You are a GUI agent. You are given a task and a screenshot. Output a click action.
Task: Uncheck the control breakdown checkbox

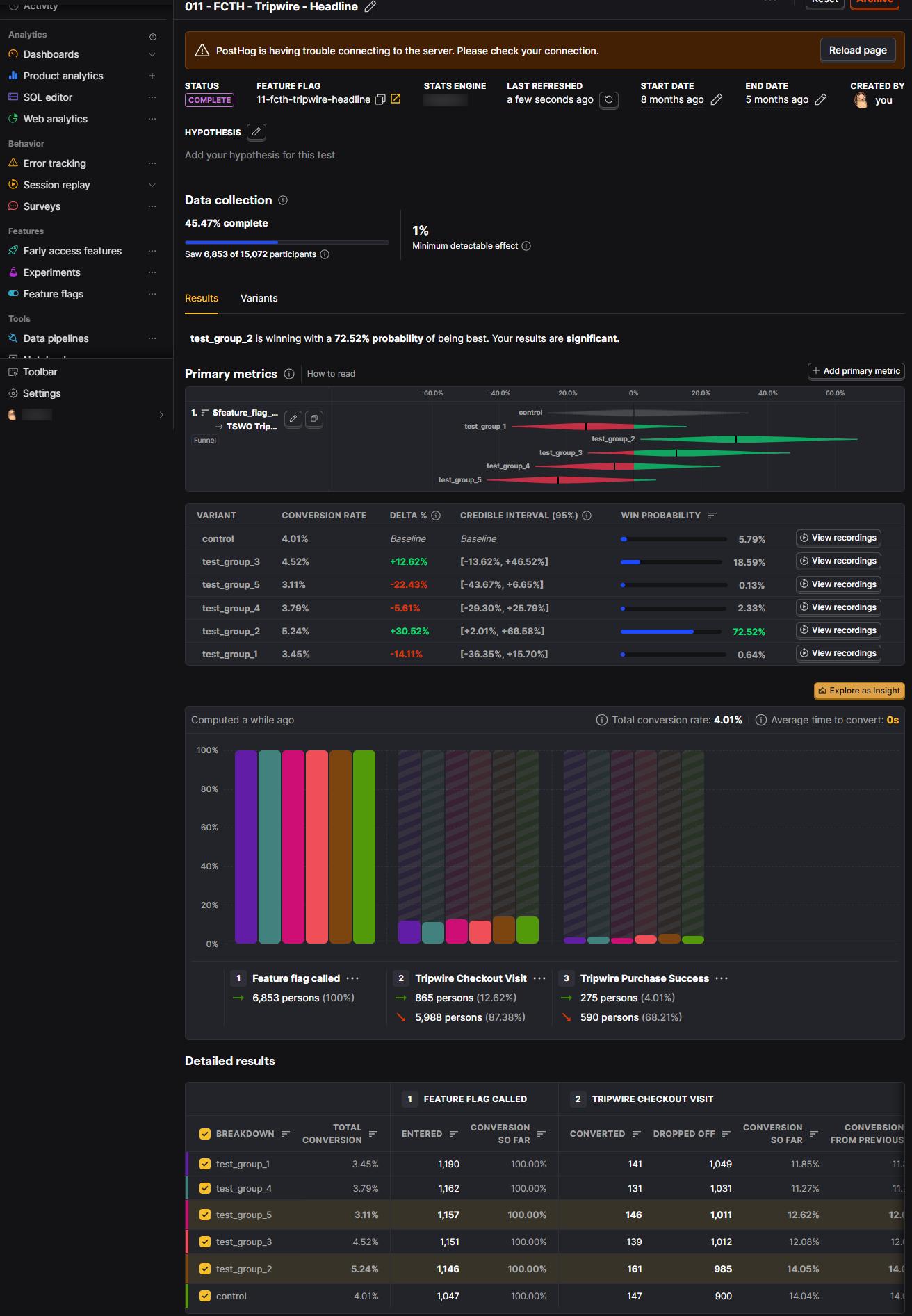coord(205,1296)
